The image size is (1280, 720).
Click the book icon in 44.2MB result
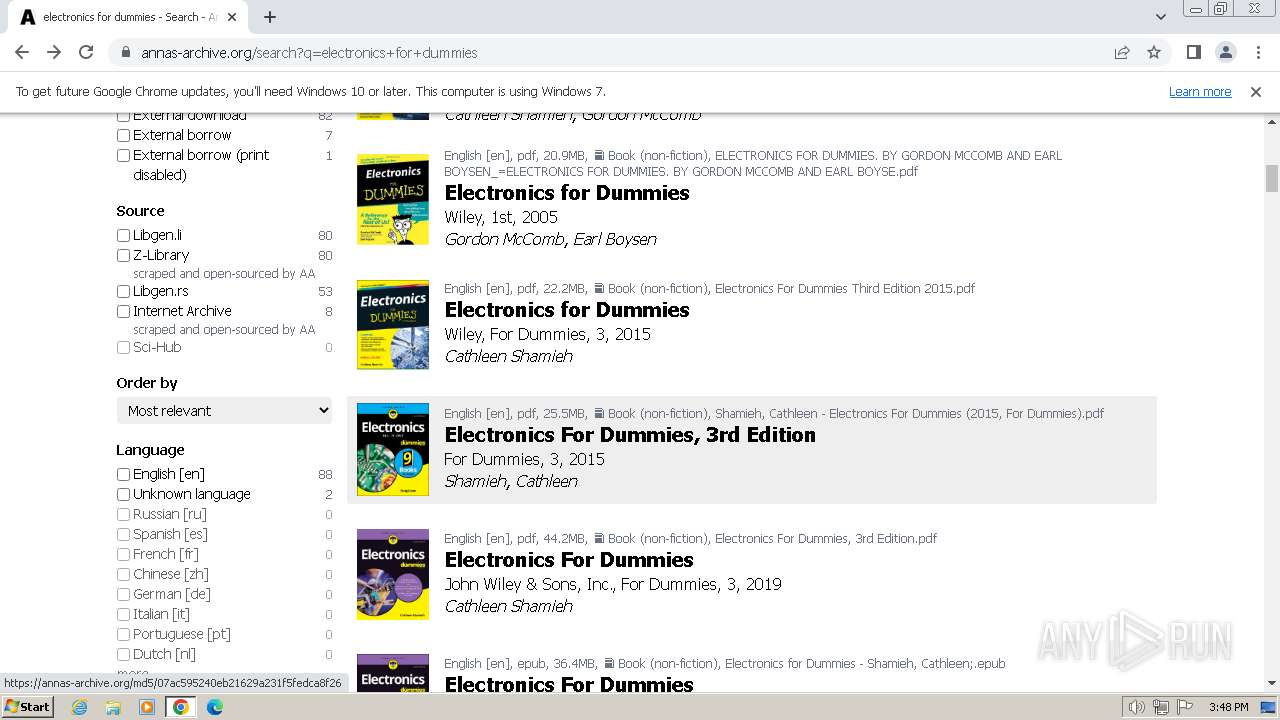tap(599, 538)
